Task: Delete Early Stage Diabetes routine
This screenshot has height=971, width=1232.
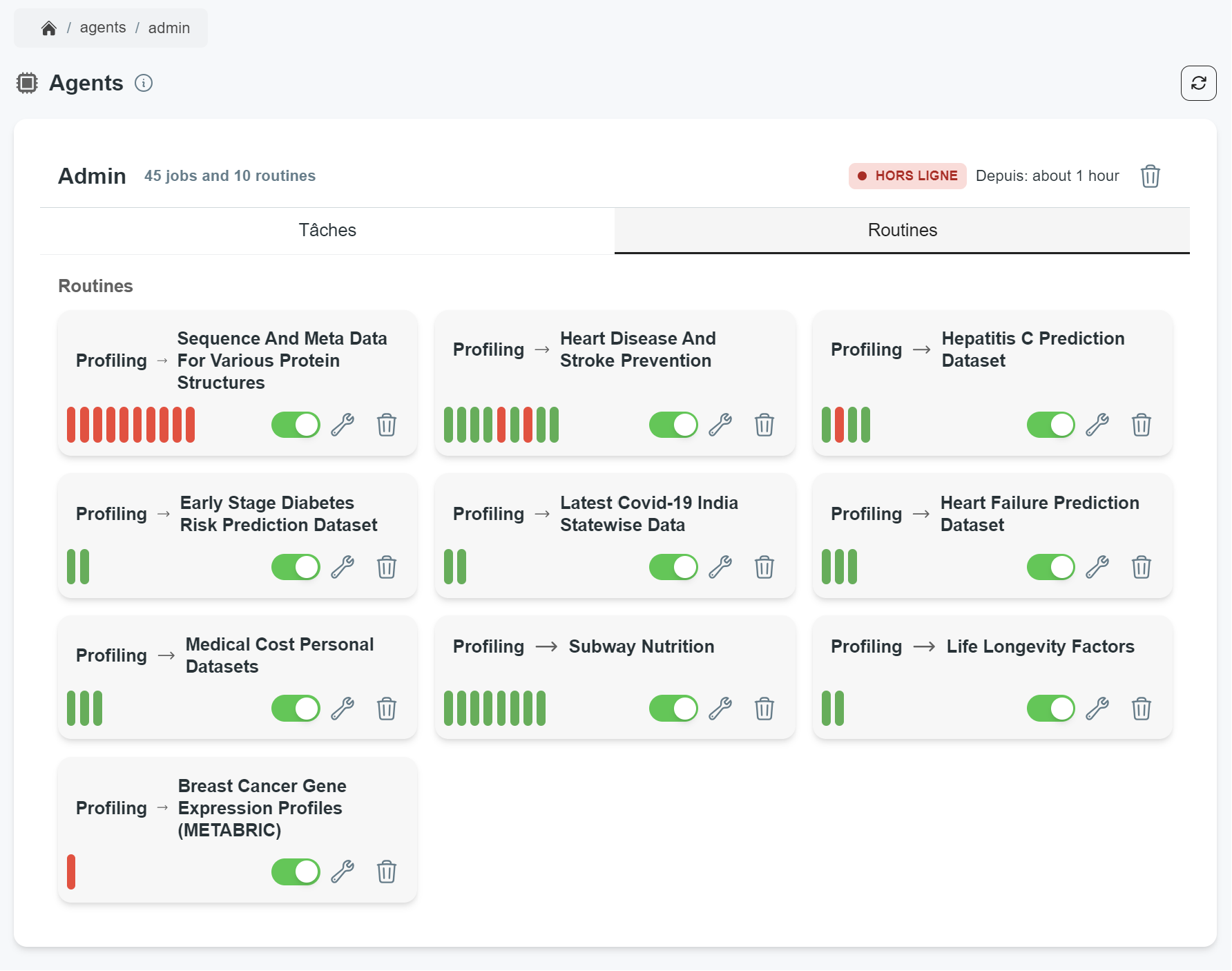Action: 387,567
